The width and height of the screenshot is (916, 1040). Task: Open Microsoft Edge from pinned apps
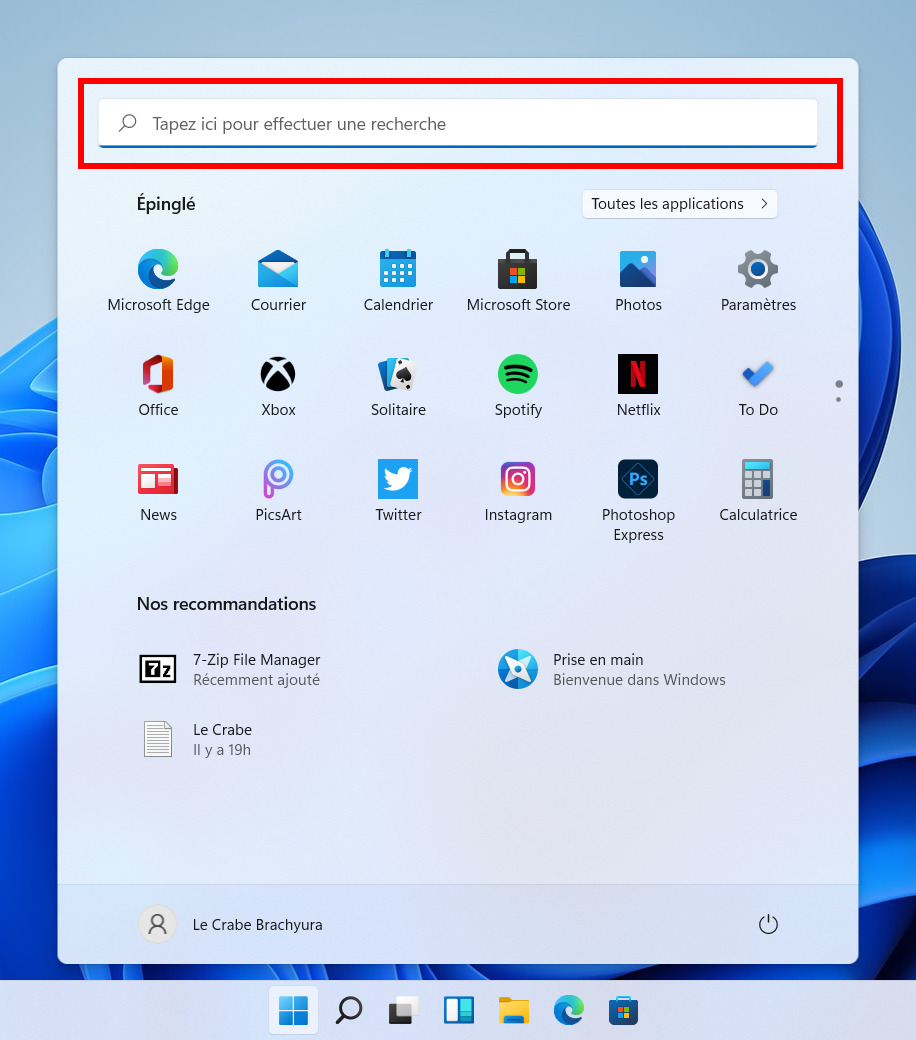pos(158,281)
